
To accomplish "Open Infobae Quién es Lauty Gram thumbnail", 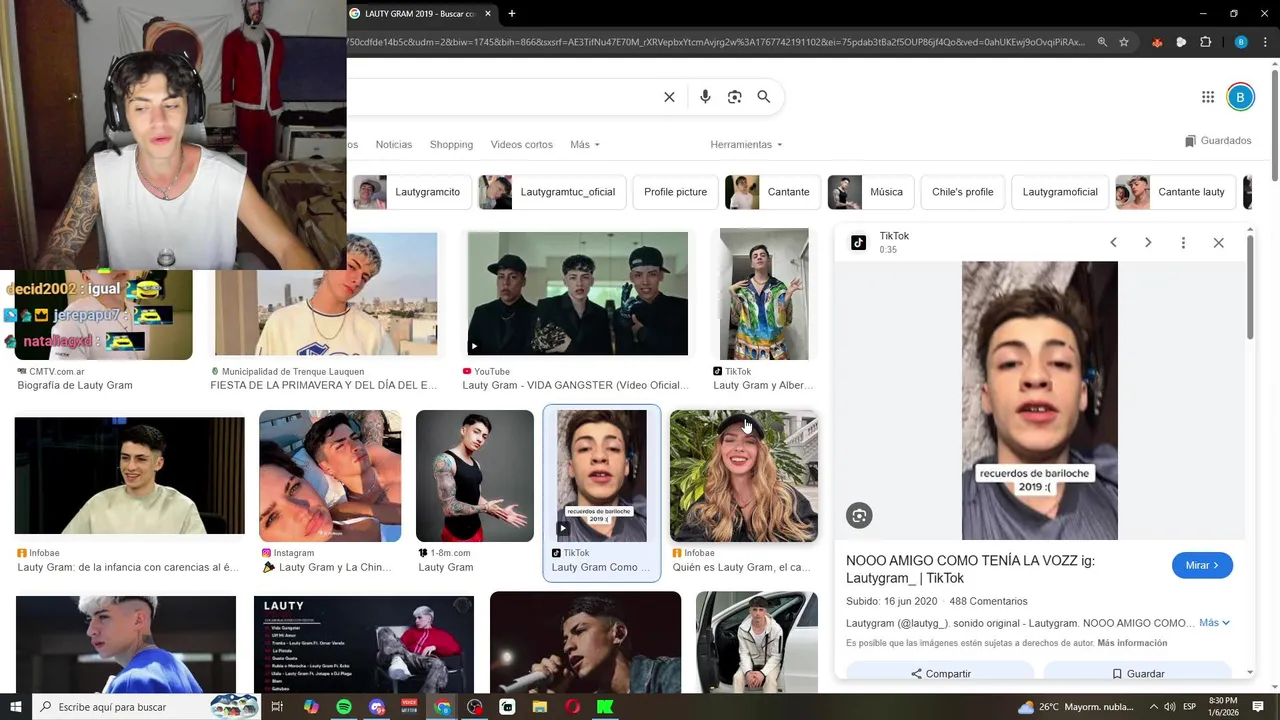I will (744, 476).
